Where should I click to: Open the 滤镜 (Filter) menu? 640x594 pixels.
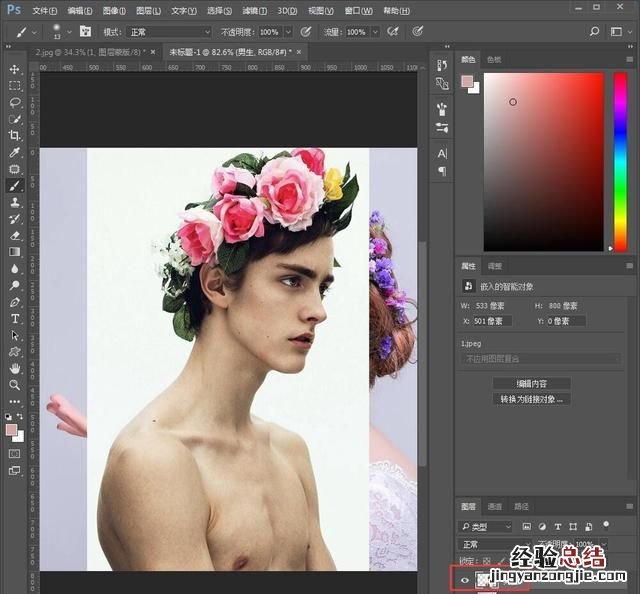(x=254, y=10)
